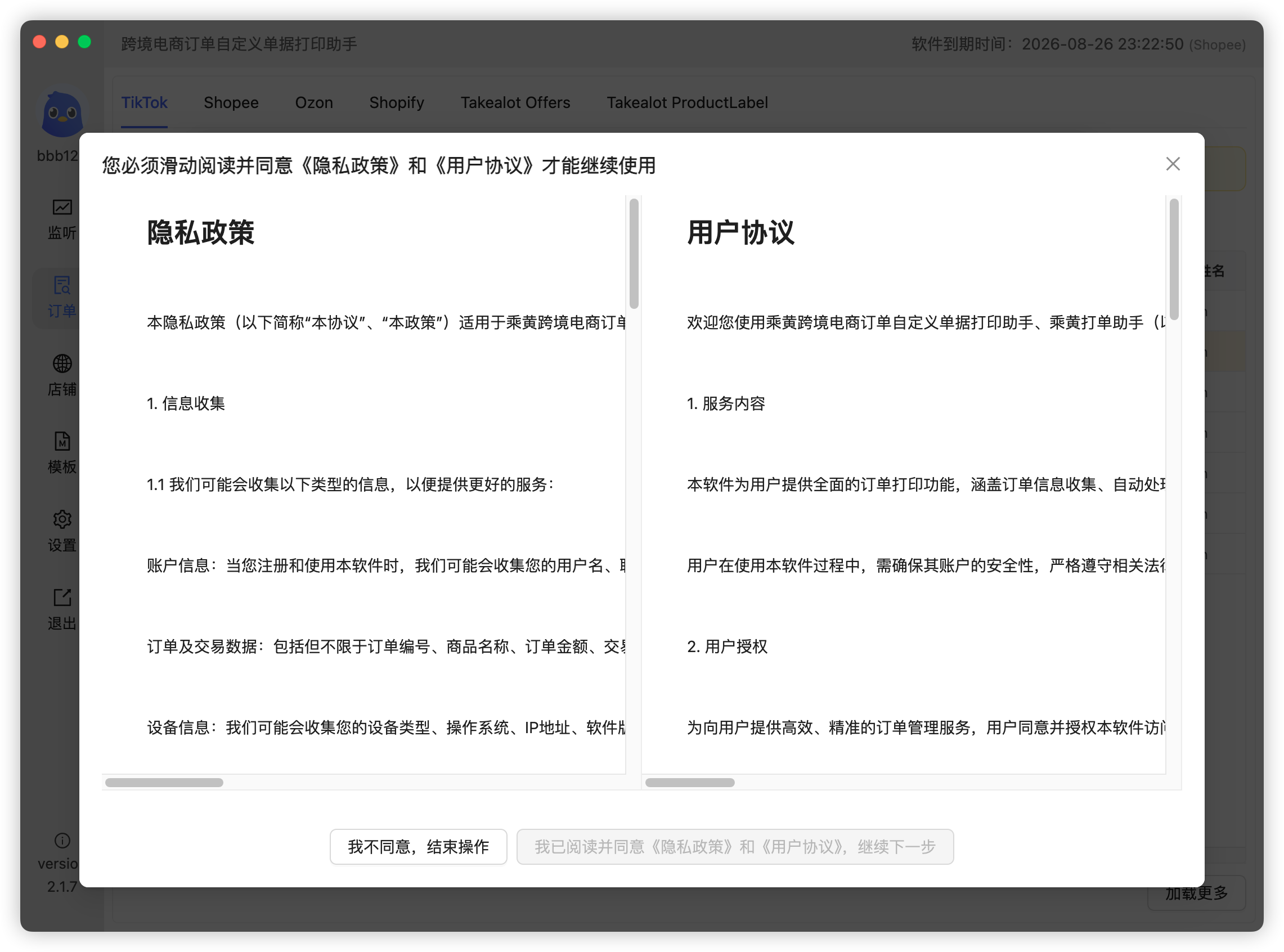This screenshot has width=1284, height=952.
Task: Click the privacy policy horizontal scrollbar
Action: (164, 783)
